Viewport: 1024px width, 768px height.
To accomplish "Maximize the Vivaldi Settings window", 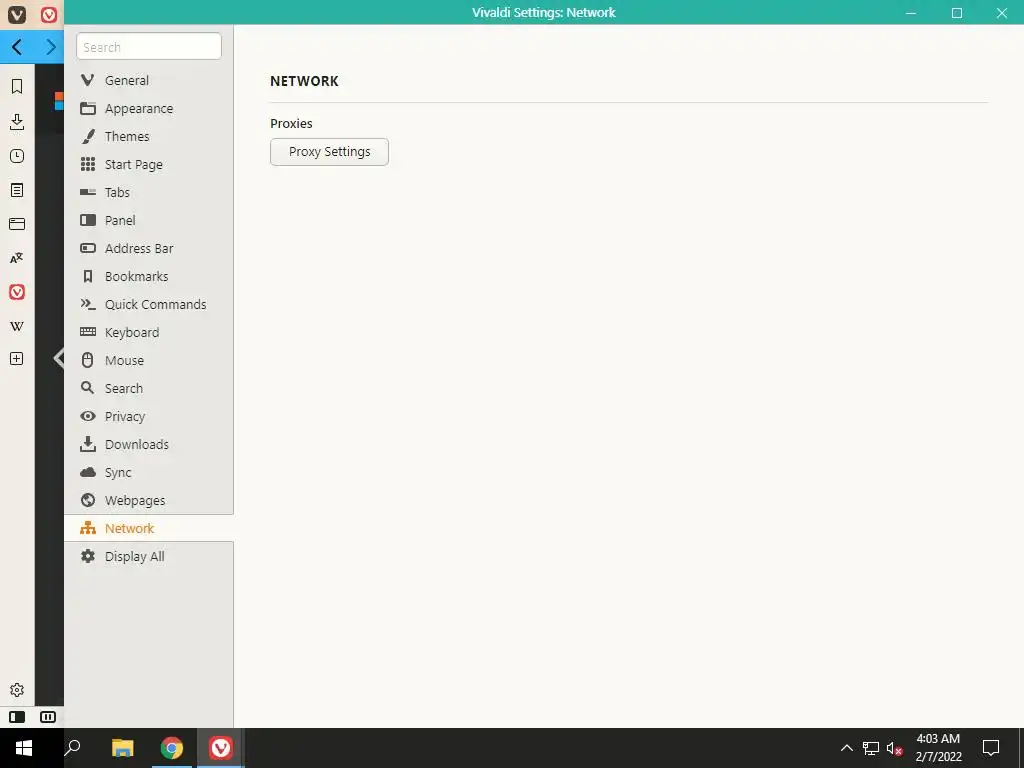I will point(957,12).
